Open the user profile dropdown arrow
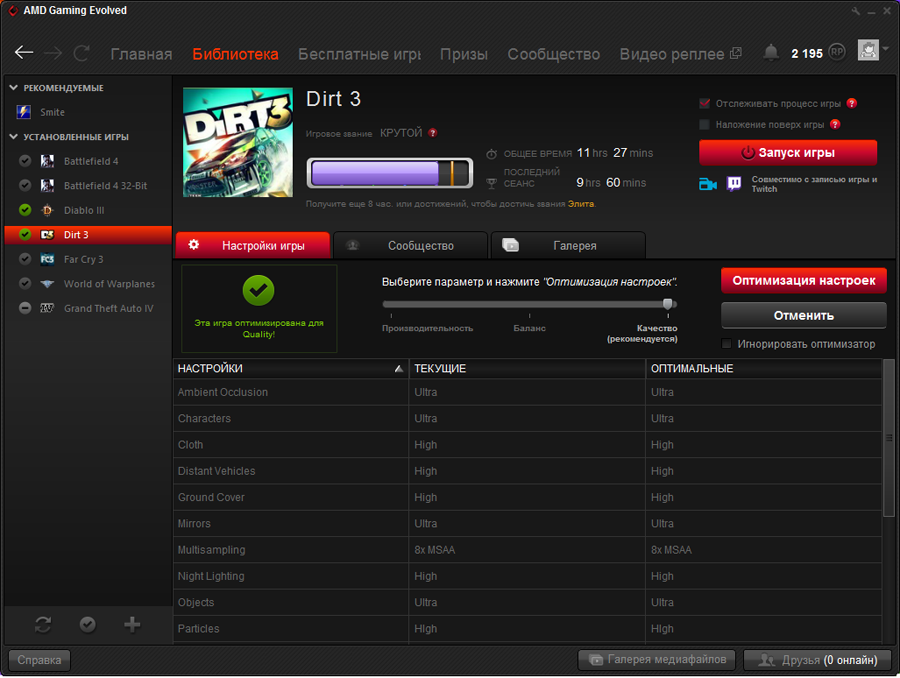This screenshot has height=678, width=900. 886,49
